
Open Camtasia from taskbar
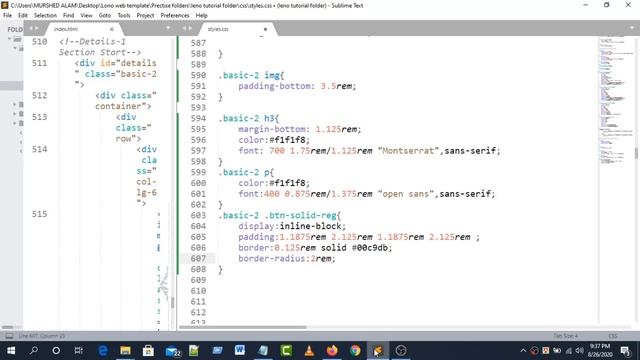click(x=286, y=351)
